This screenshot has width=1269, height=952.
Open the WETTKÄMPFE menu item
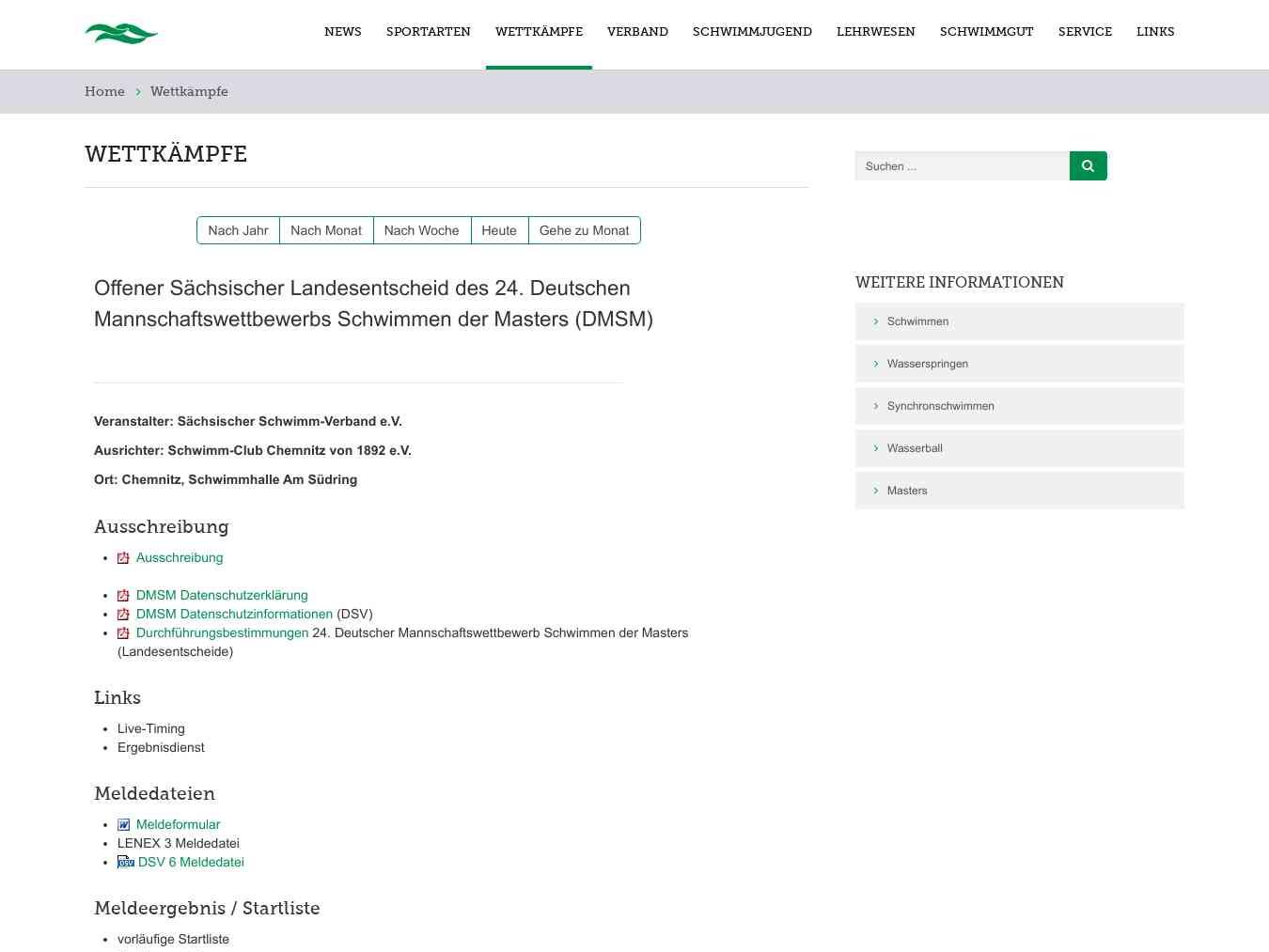(539, 31)
